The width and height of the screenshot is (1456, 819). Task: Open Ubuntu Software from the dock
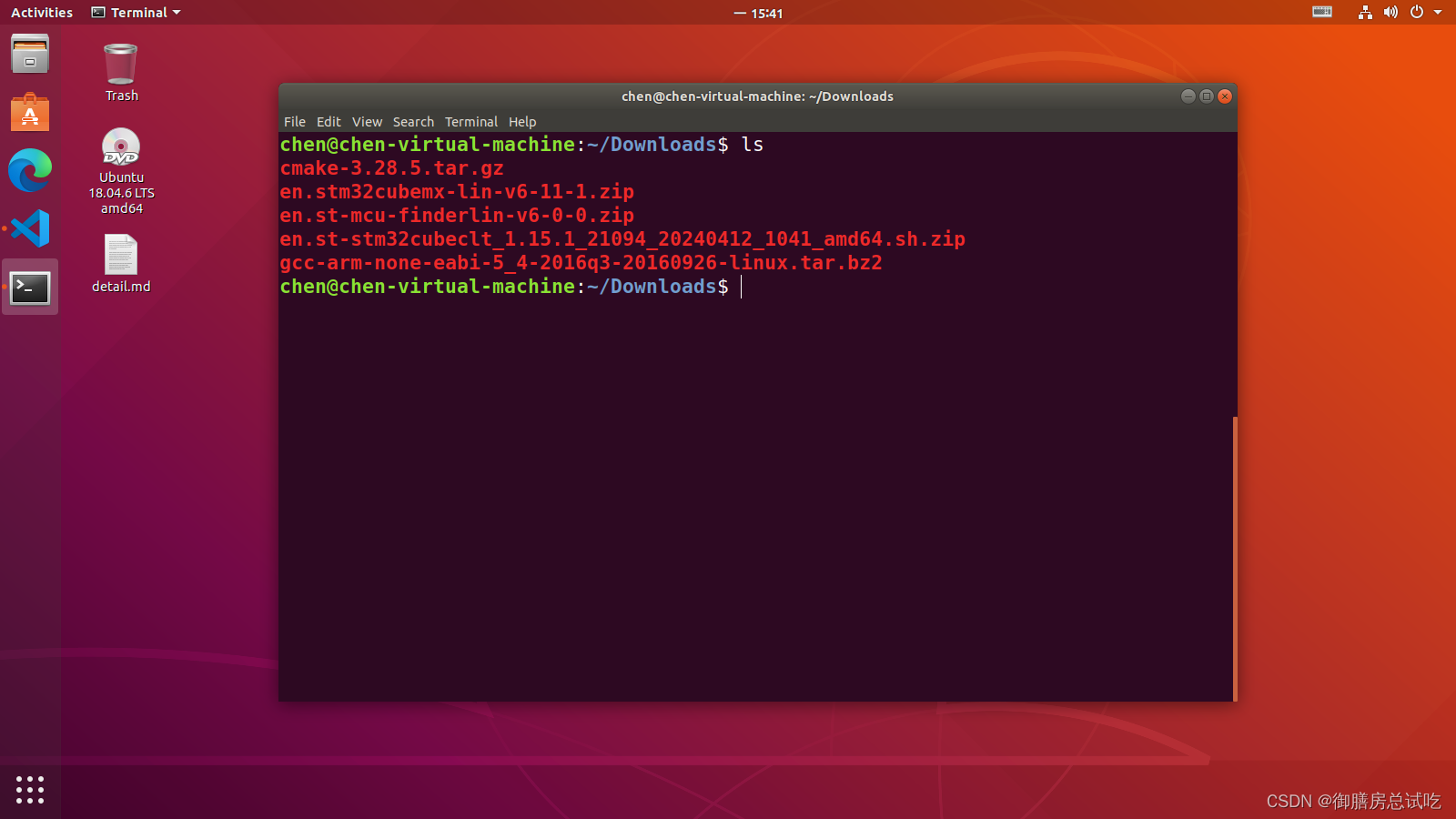click(x=30, y=112)
